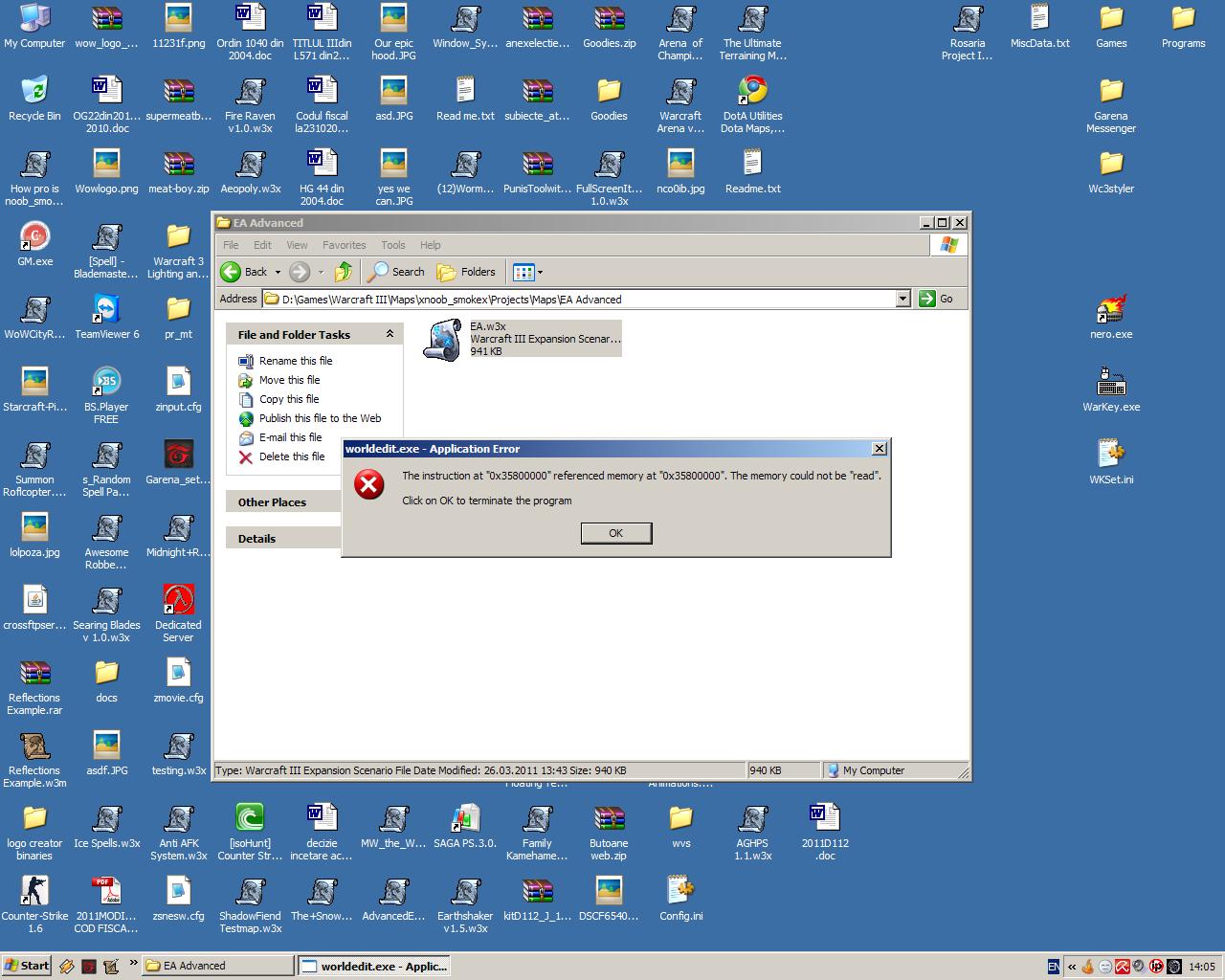Click Publish this file to the Web

tap(320, 418)
